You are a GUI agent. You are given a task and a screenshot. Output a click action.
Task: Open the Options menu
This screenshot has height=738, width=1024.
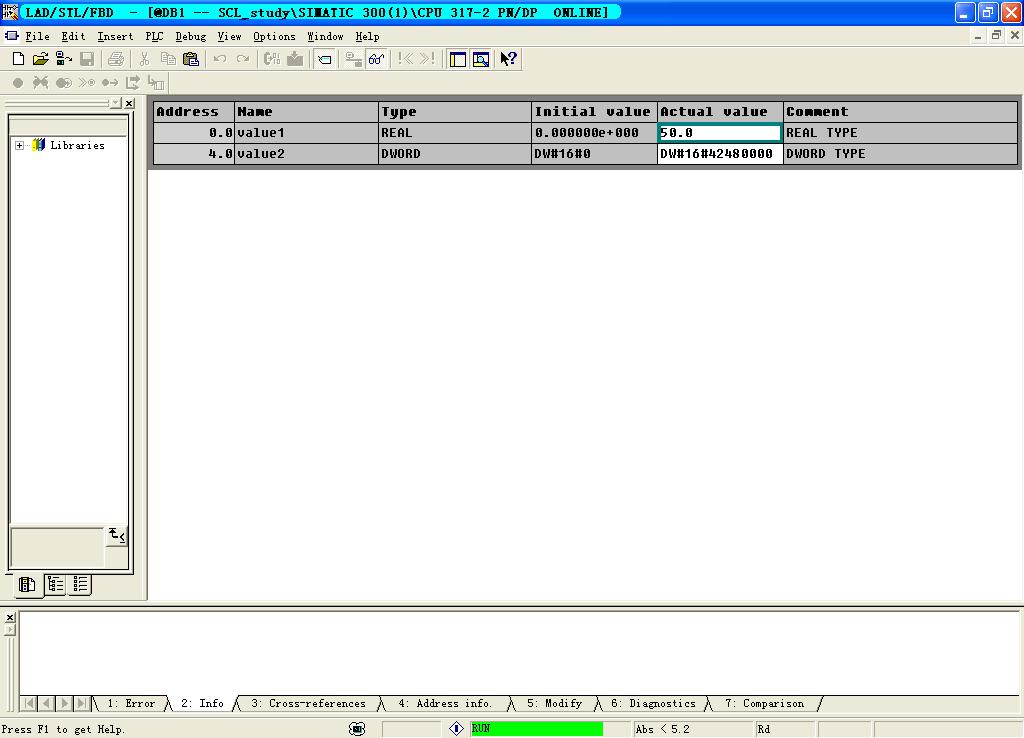click(274, 37)
